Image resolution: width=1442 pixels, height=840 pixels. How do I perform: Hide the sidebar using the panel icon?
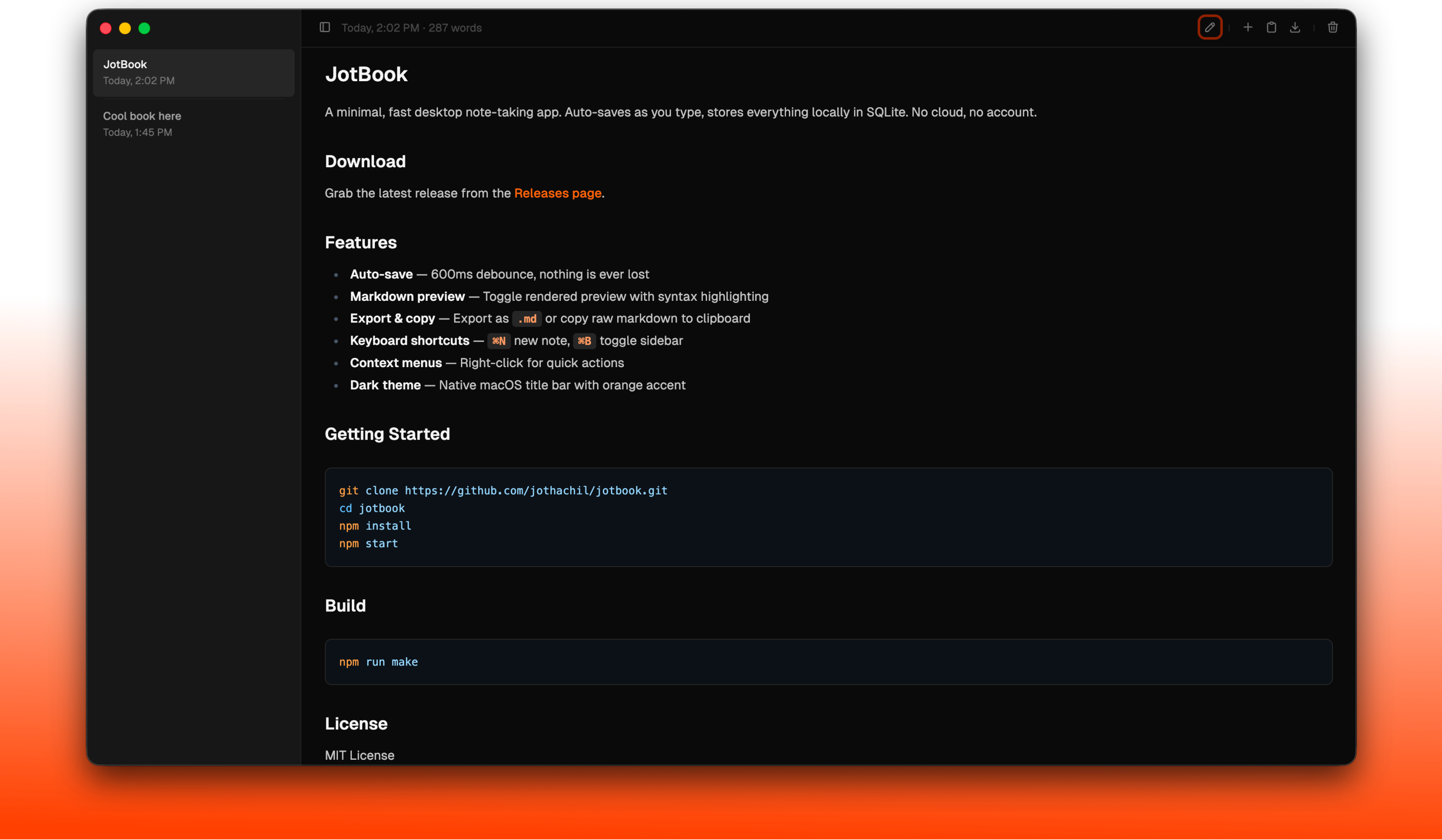pyautogui.click(x=324, y=27)
